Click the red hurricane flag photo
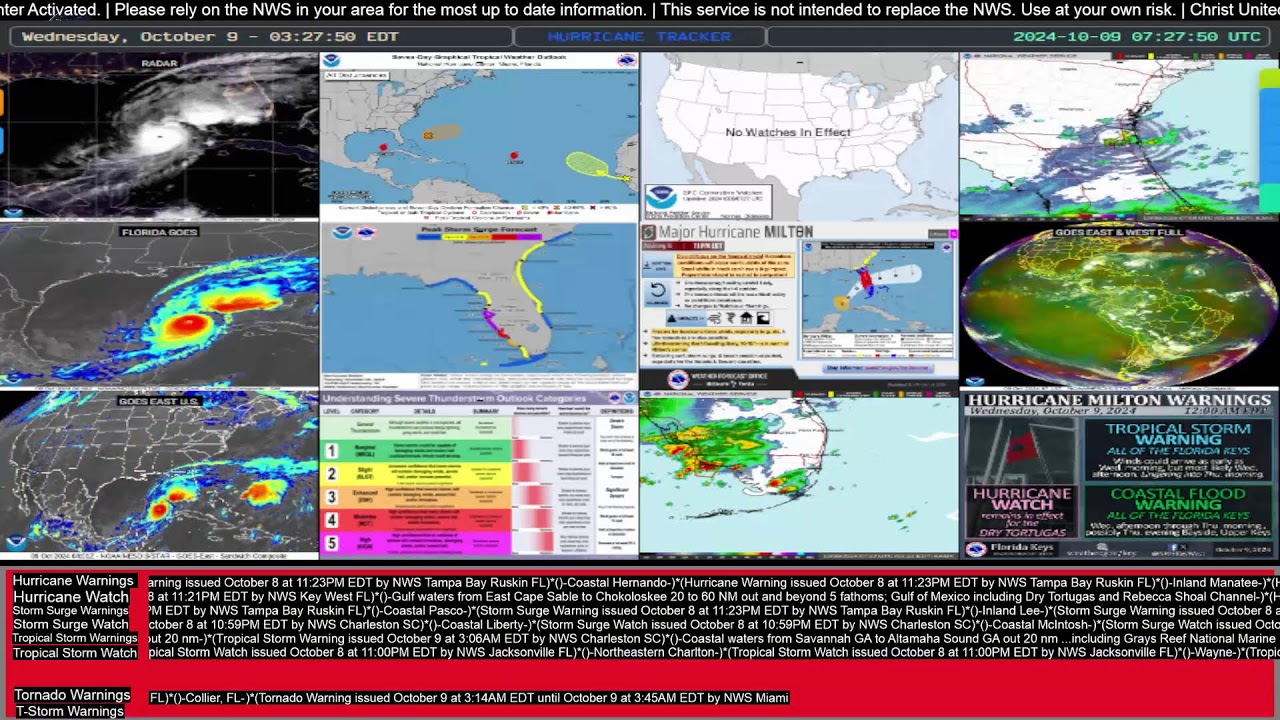Screen dimensions: 1280x720 point(1022,450)
